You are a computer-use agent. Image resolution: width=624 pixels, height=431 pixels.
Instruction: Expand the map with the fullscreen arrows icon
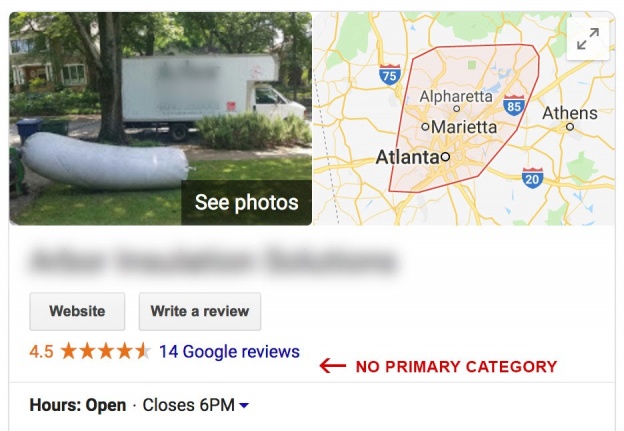pos(588,39)
